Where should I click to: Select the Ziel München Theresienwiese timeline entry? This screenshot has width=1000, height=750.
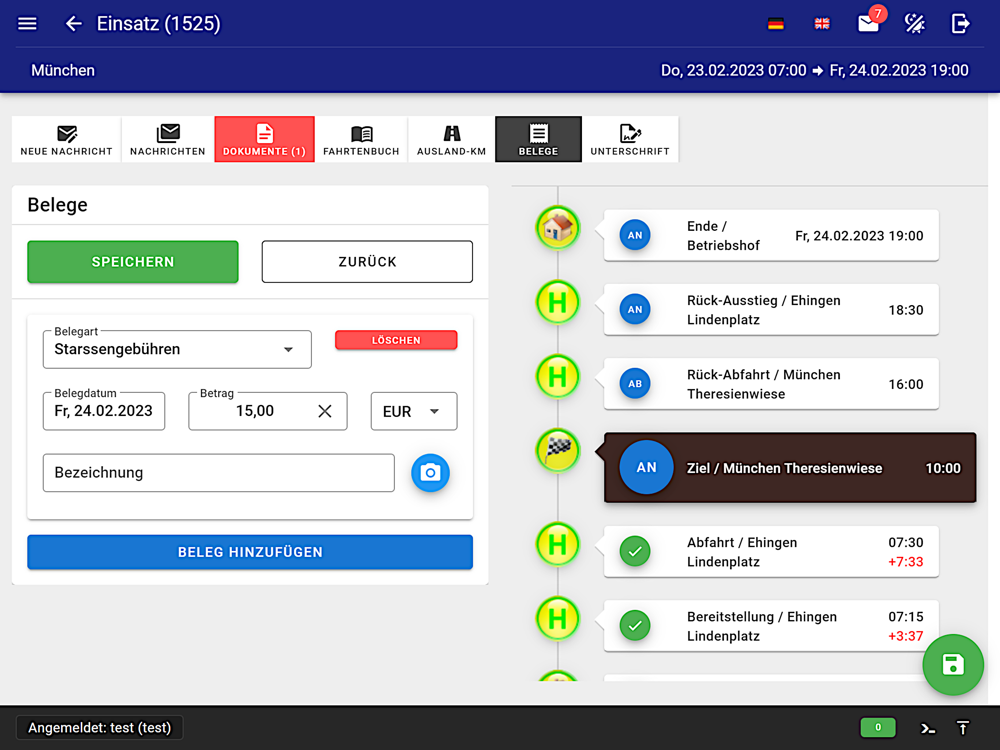click(x=789, y=468)
